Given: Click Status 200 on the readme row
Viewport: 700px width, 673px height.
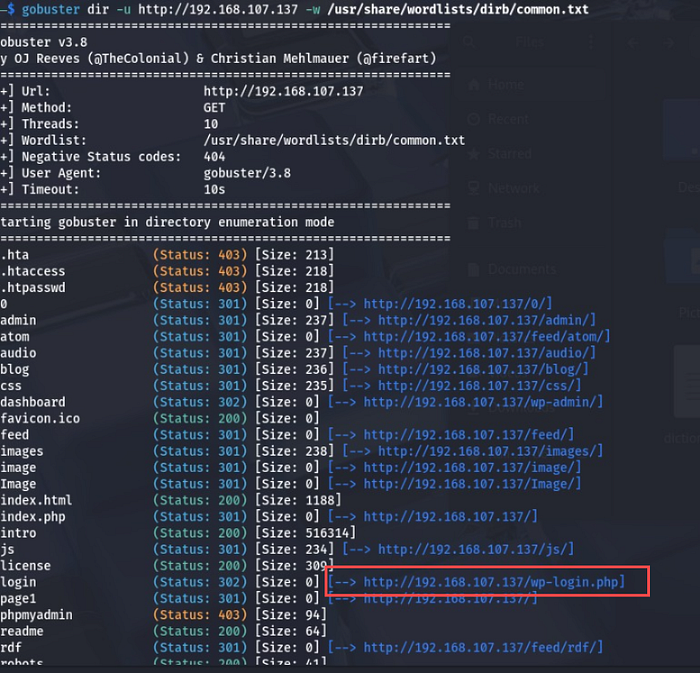Looking at the screenshot, I should point(200,631).
